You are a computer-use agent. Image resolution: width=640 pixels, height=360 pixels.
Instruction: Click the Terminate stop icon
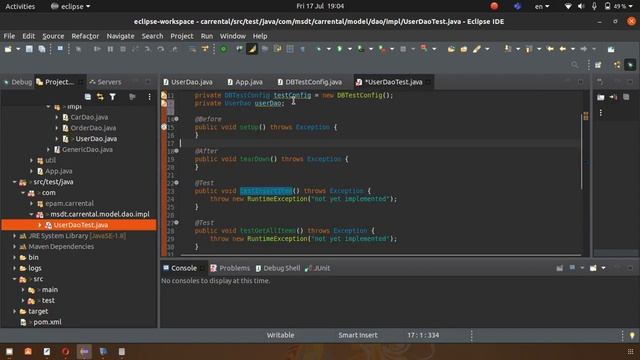[x=123, y=49]
